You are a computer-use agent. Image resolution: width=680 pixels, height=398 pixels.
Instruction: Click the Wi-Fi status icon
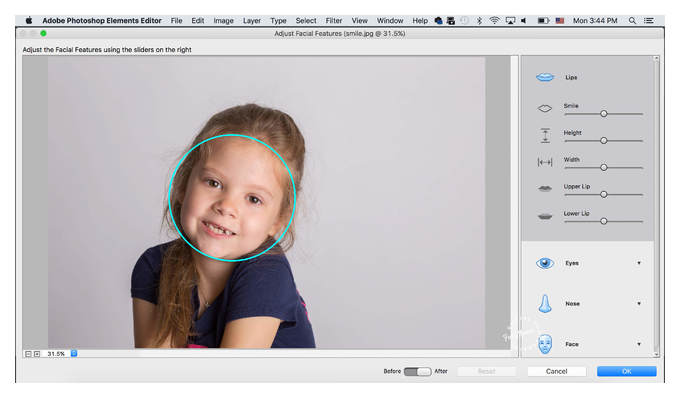494,20
